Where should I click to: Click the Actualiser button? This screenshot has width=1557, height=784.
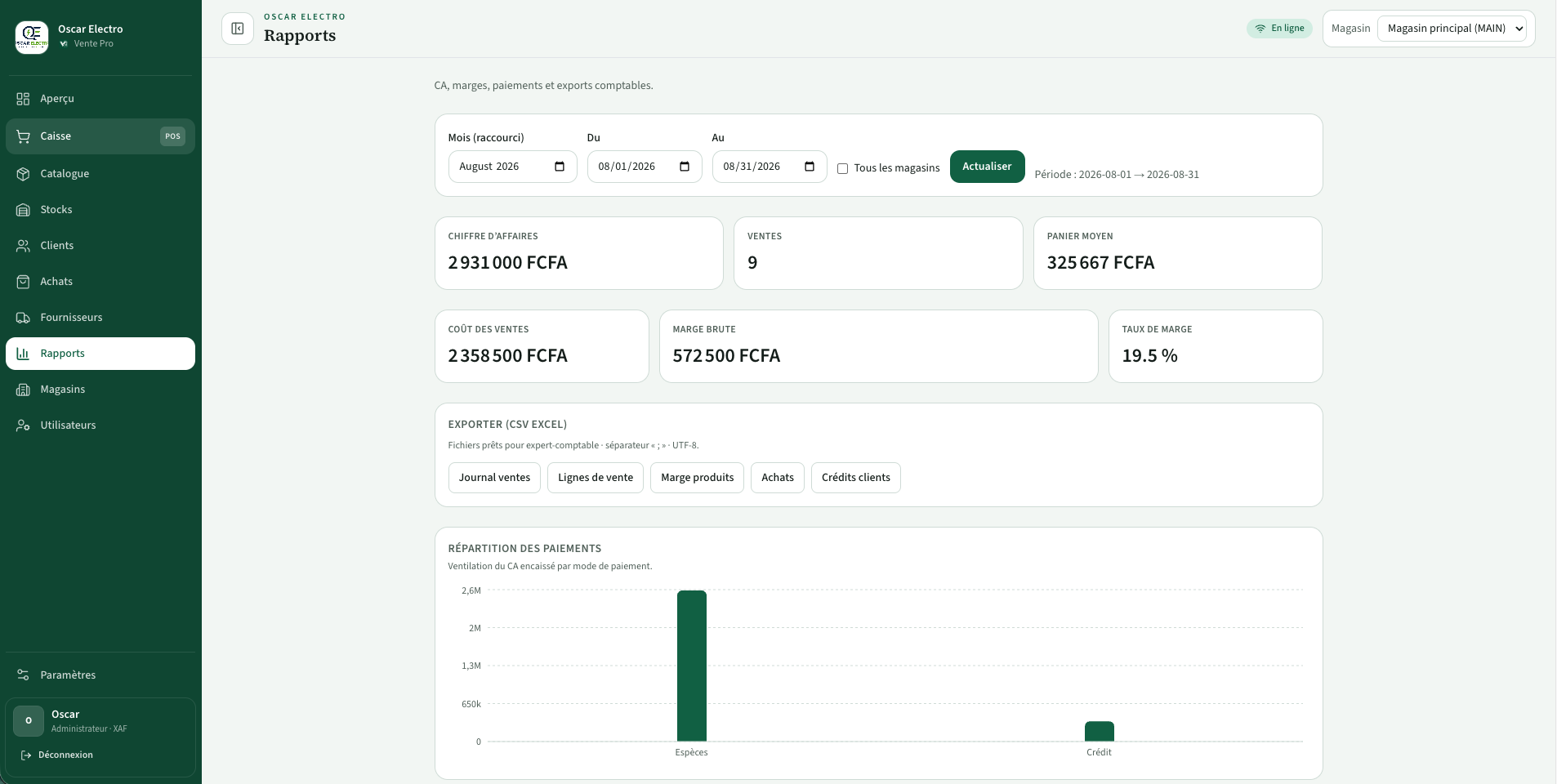987,167
